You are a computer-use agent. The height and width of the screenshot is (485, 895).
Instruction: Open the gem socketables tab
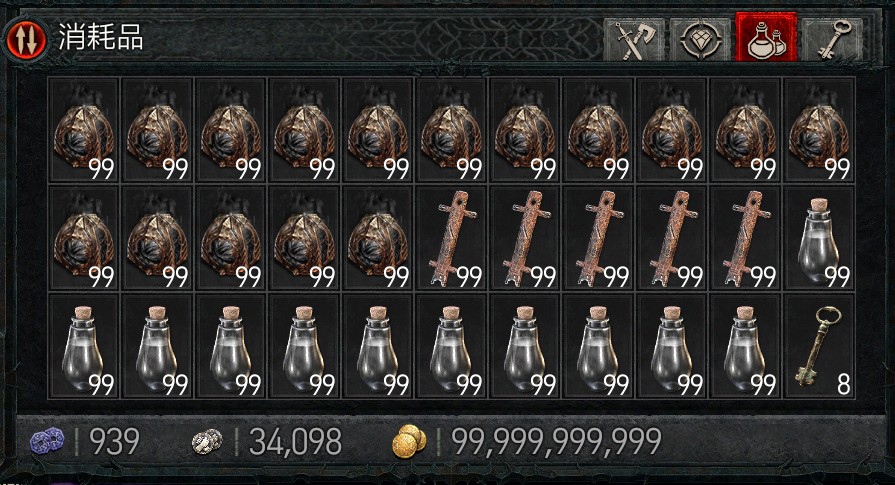point(700,39)
